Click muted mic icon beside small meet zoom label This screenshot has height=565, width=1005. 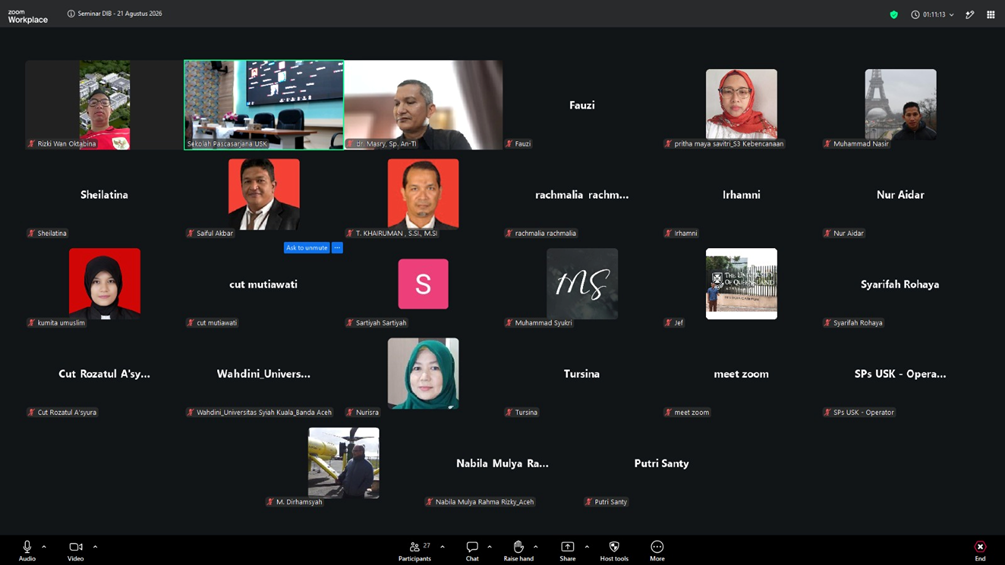click(x=668, y=413)
